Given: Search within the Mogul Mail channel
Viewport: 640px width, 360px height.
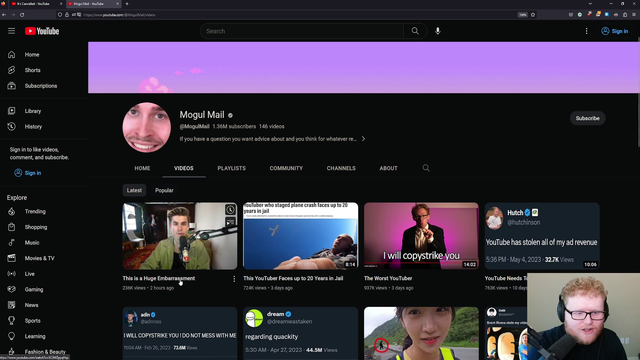Looking at the screenshot, I should [x=426, y=168].
